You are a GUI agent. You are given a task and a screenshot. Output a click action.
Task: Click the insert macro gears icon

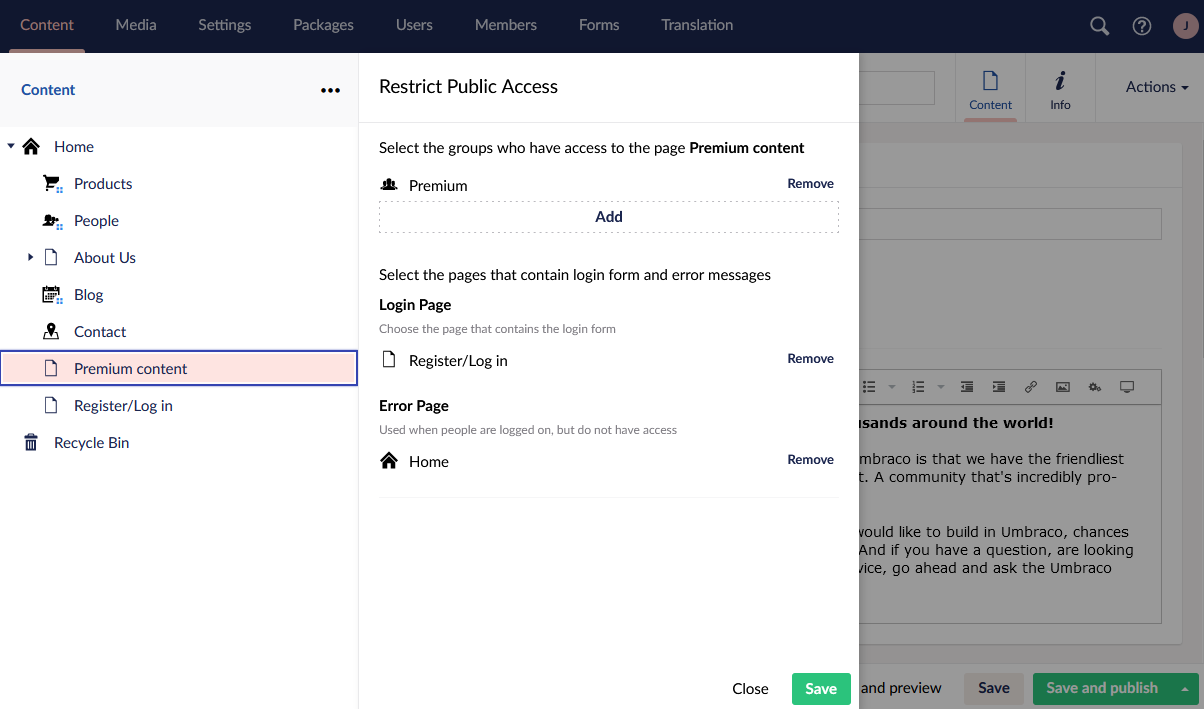tap(1095, 387)
